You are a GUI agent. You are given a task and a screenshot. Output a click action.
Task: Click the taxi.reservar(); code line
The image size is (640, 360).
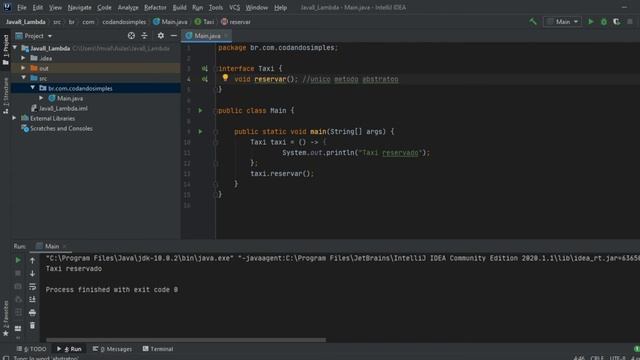point(282,173)
